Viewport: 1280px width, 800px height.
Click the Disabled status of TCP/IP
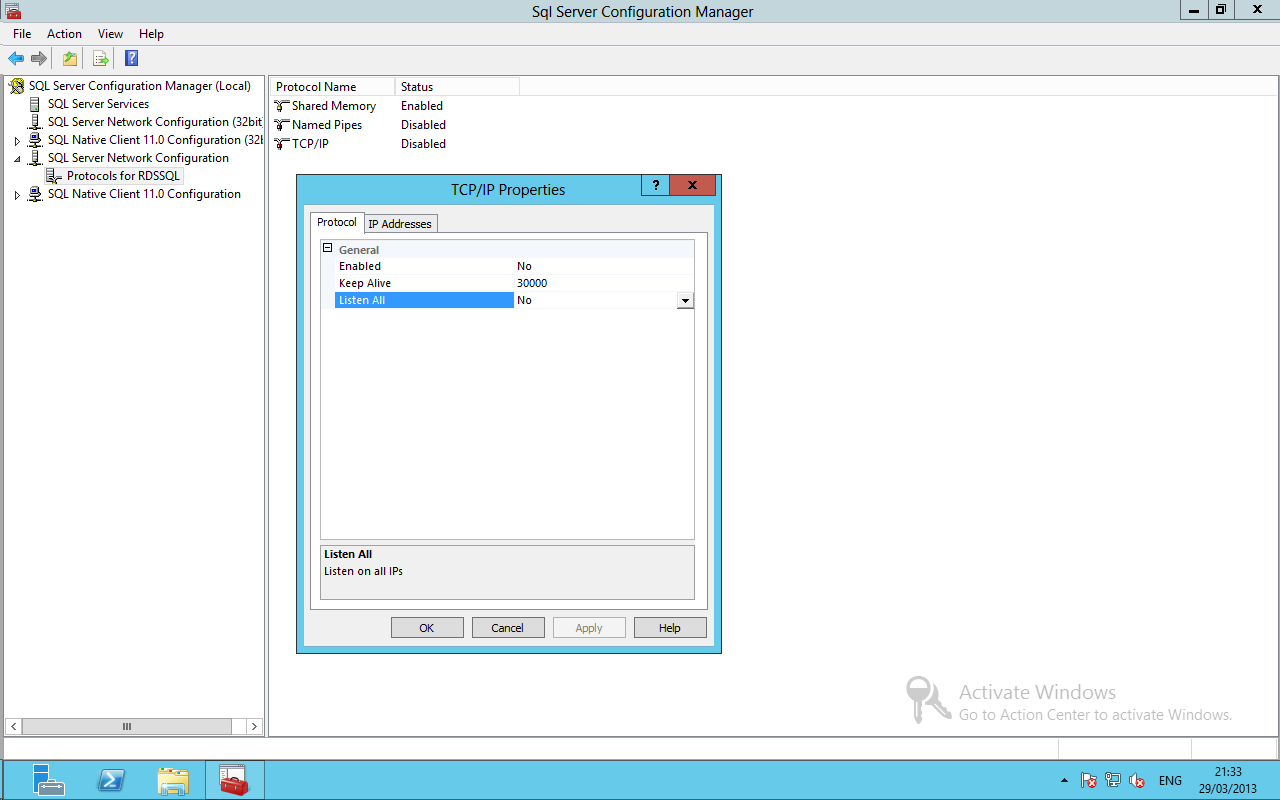coord(424,143)
